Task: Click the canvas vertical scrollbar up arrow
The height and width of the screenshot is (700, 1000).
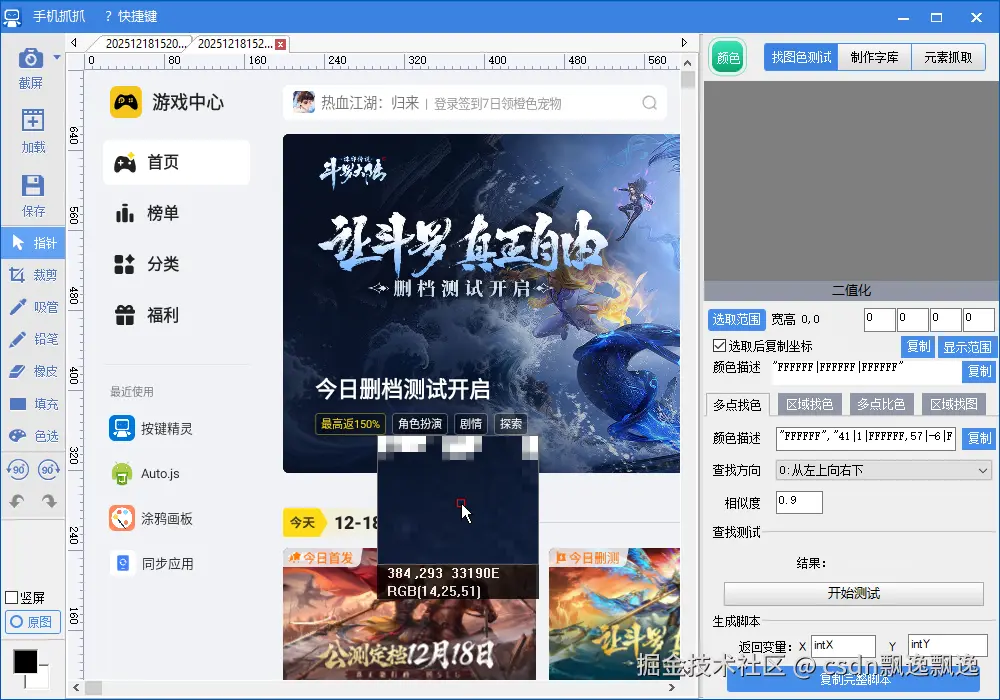Action: tap(687, 62)
